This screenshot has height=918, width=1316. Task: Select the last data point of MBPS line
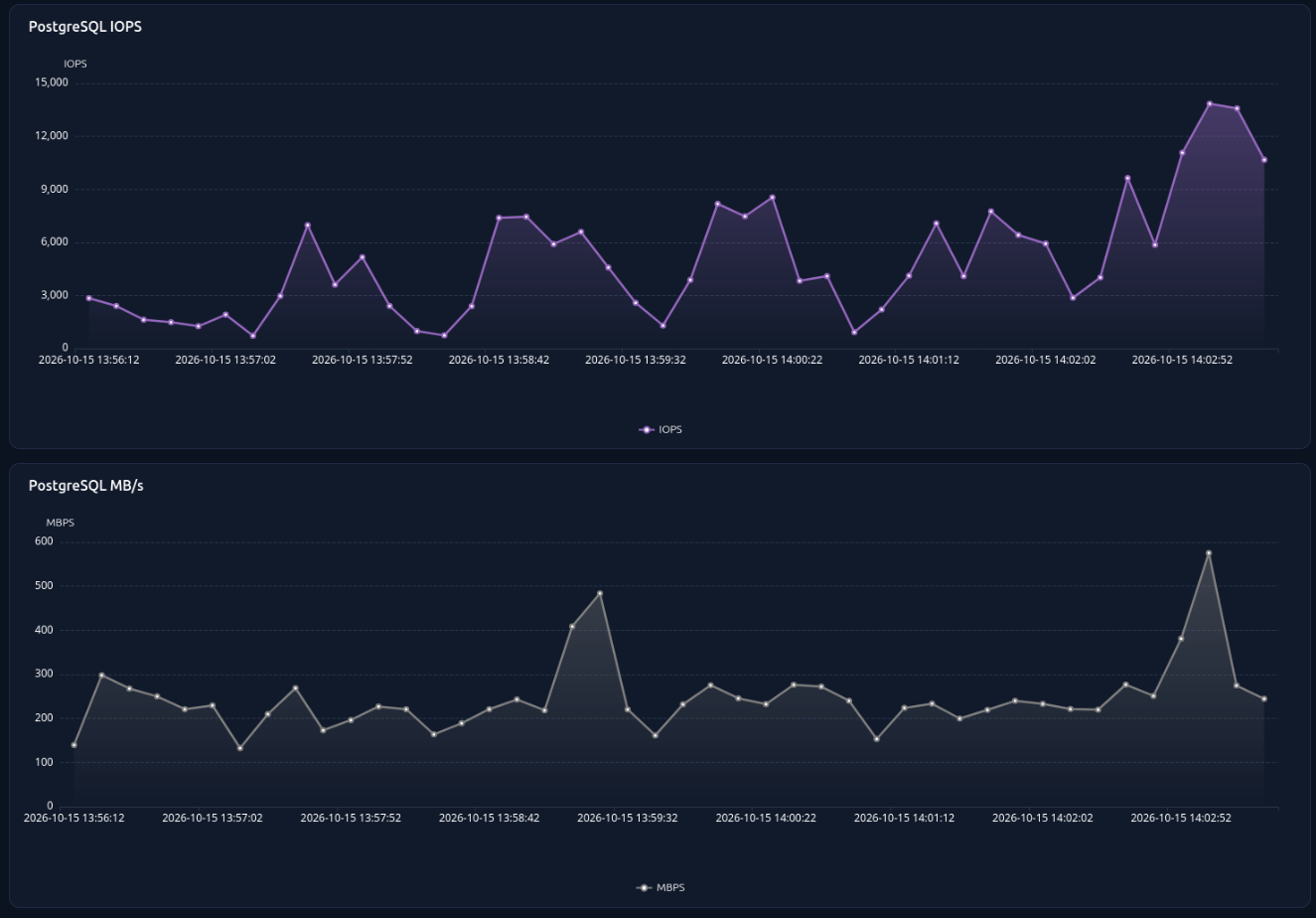click(1264, 699)
